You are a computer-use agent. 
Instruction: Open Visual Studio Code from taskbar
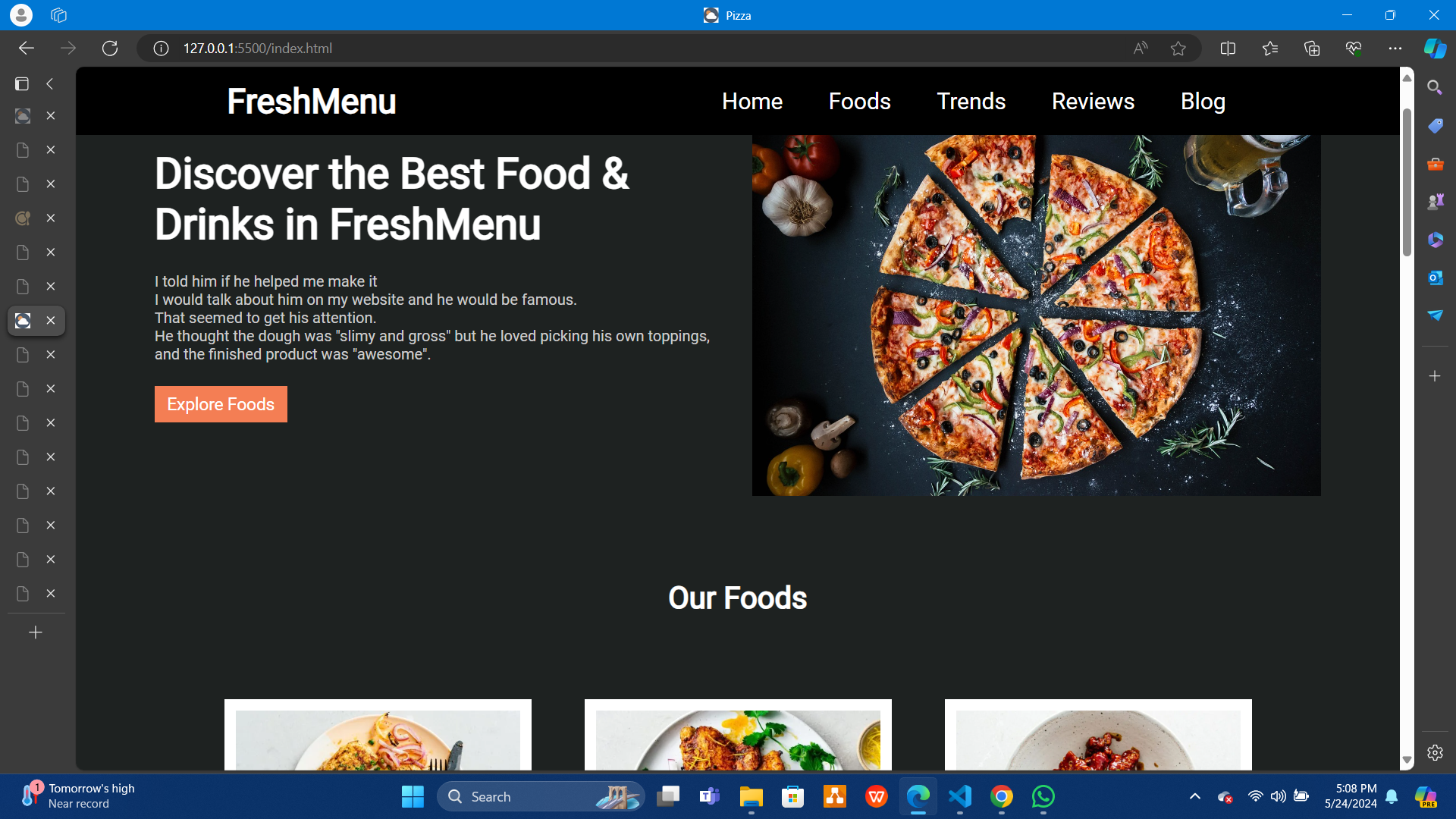pyautogui.click(x=960, y=797)
